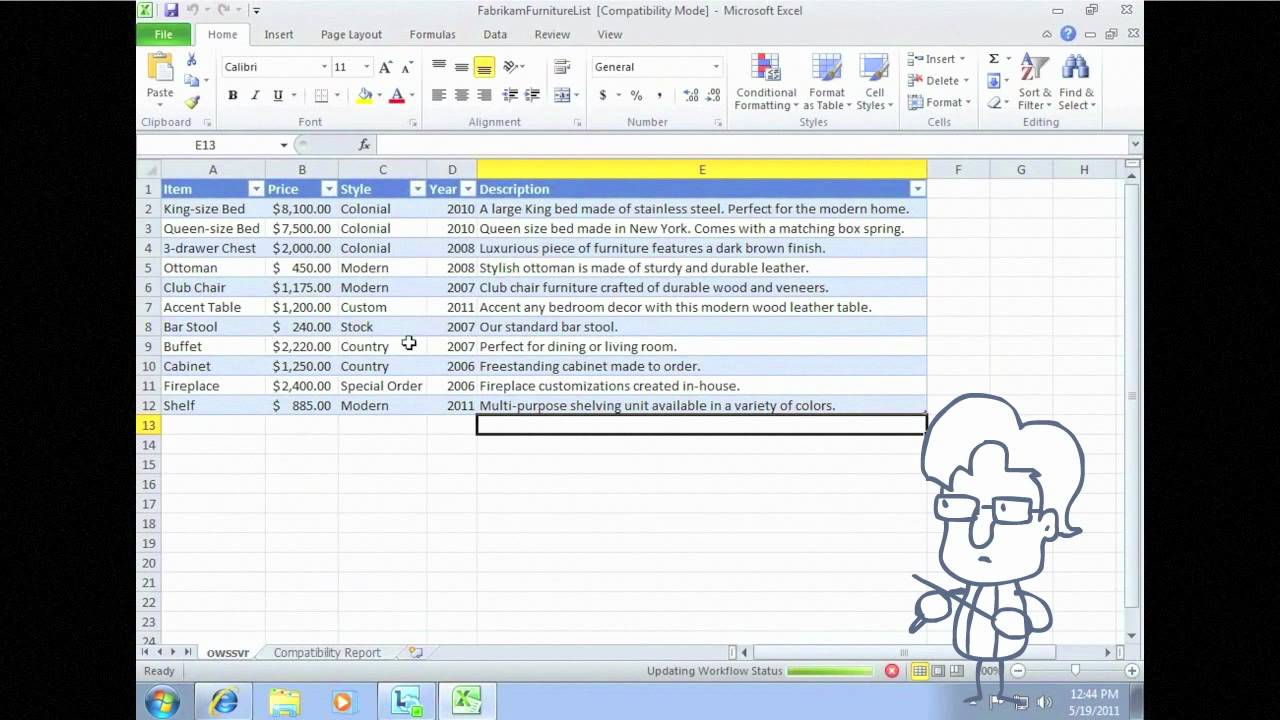1280x720 pixels.
Task: Click the Decrease Decimal icon
Action: 714,95
